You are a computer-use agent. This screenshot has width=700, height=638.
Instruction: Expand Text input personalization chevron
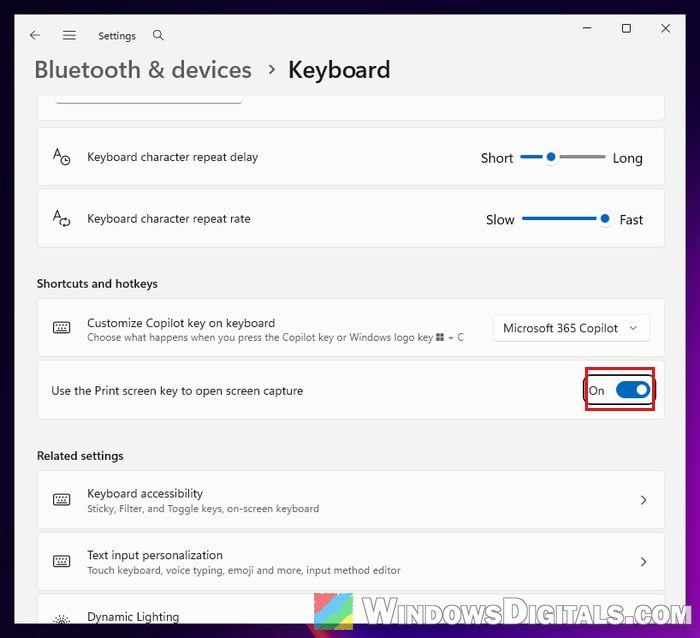point(643,562)
